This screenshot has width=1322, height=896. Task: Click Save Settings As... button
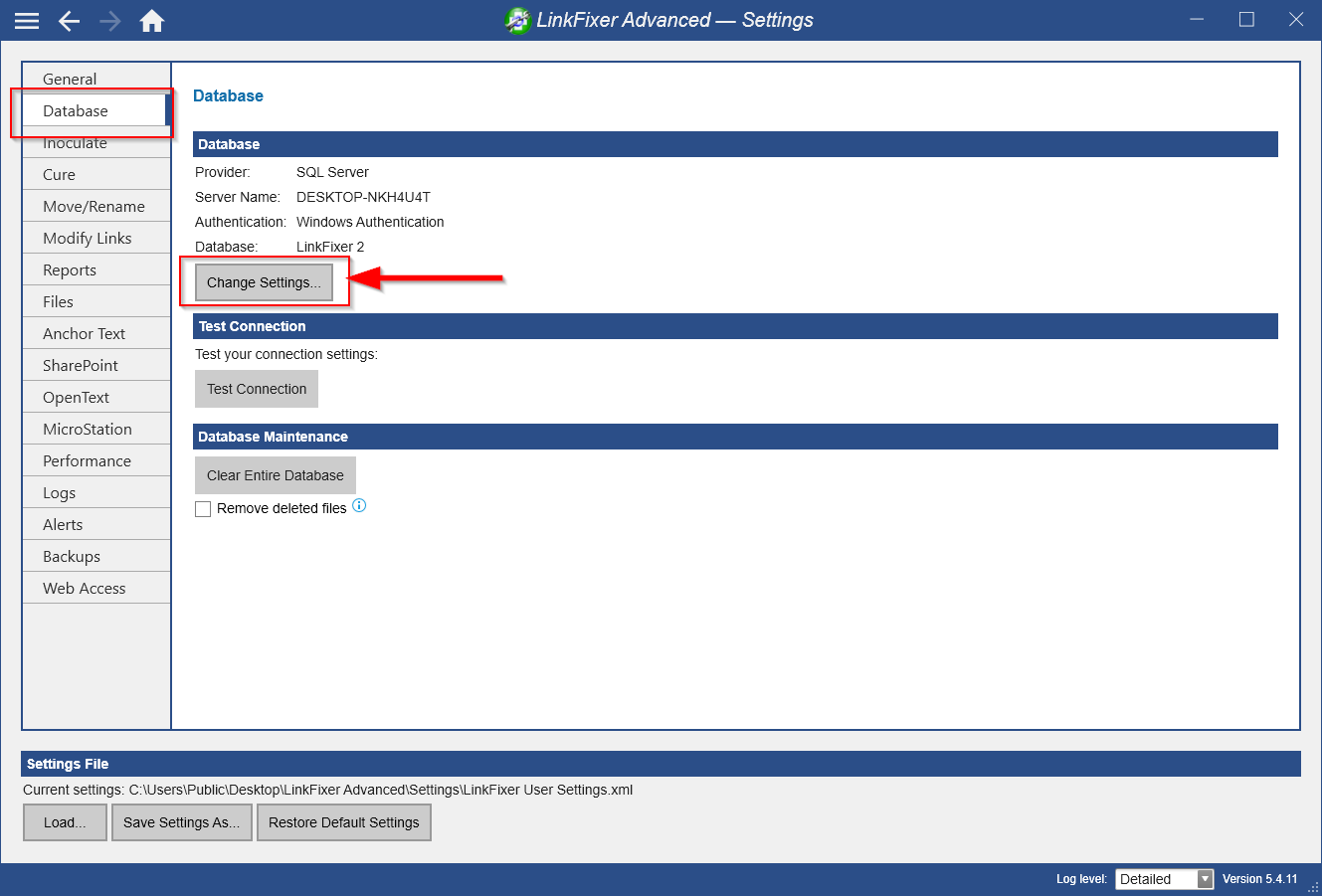pyautogui.click(x=182, y=822)
